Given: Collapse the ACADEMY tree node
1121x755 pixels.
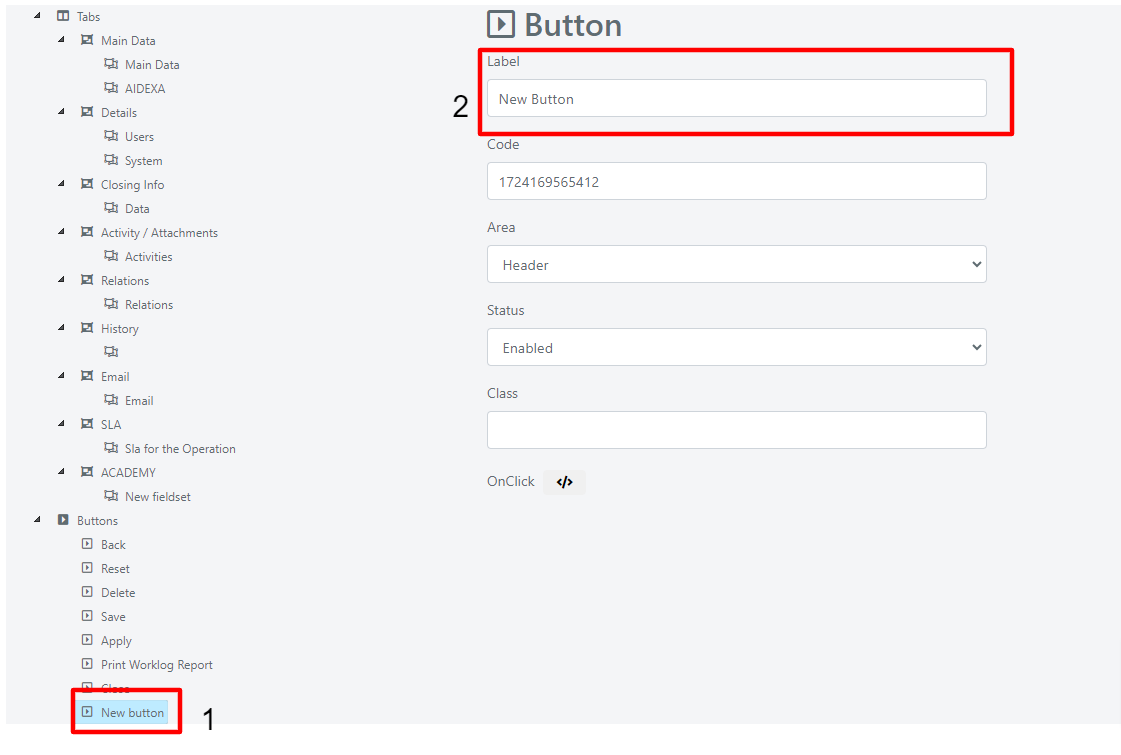Looking at the screenshot, I should coord(61,472).
